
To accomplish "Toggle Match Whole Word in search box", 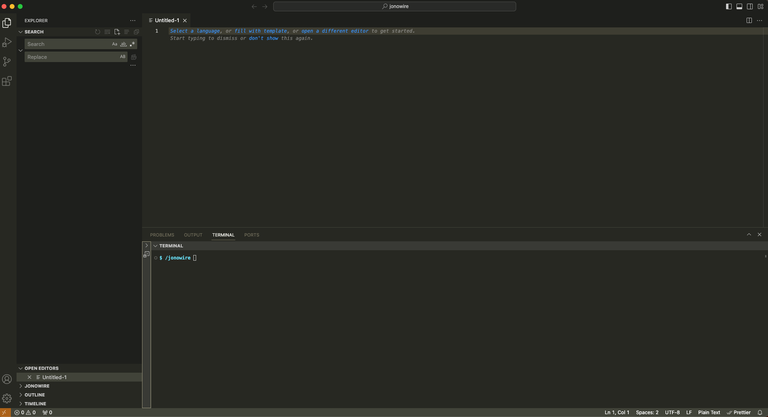I will pos(123,44).
